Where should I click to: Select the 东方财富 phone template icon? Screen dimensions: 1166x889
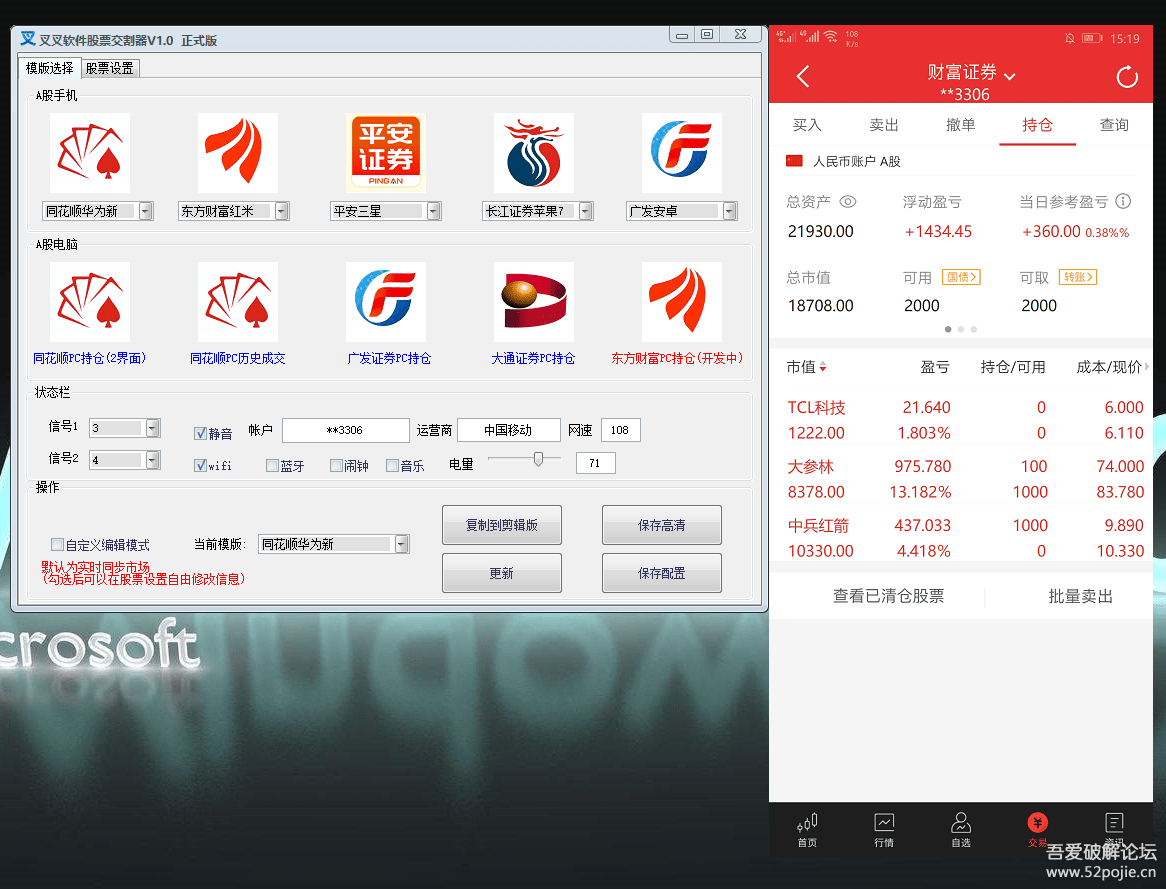238,153
